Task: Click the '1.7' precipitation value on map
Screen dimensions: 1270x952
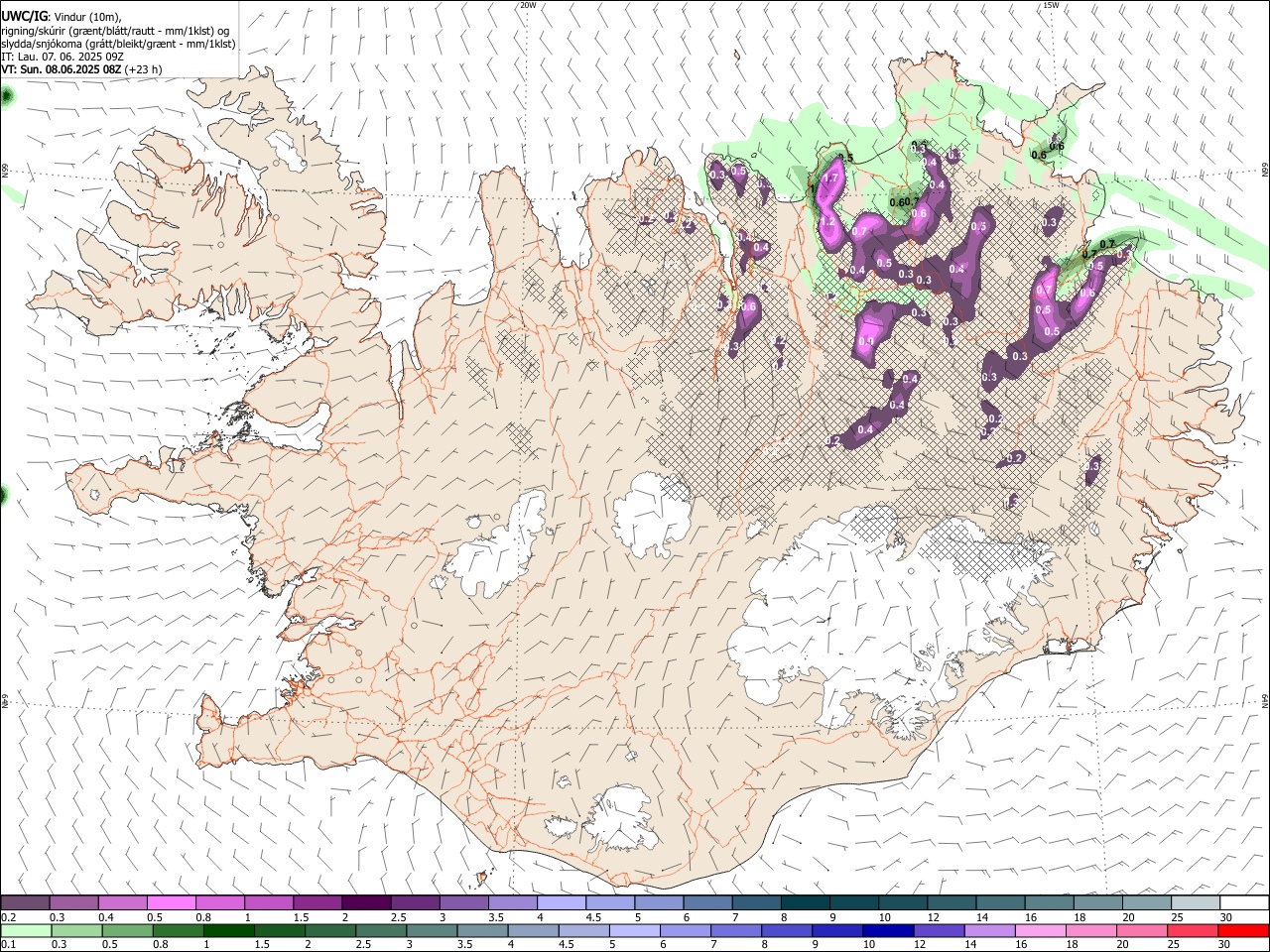Action: (832, 178)
